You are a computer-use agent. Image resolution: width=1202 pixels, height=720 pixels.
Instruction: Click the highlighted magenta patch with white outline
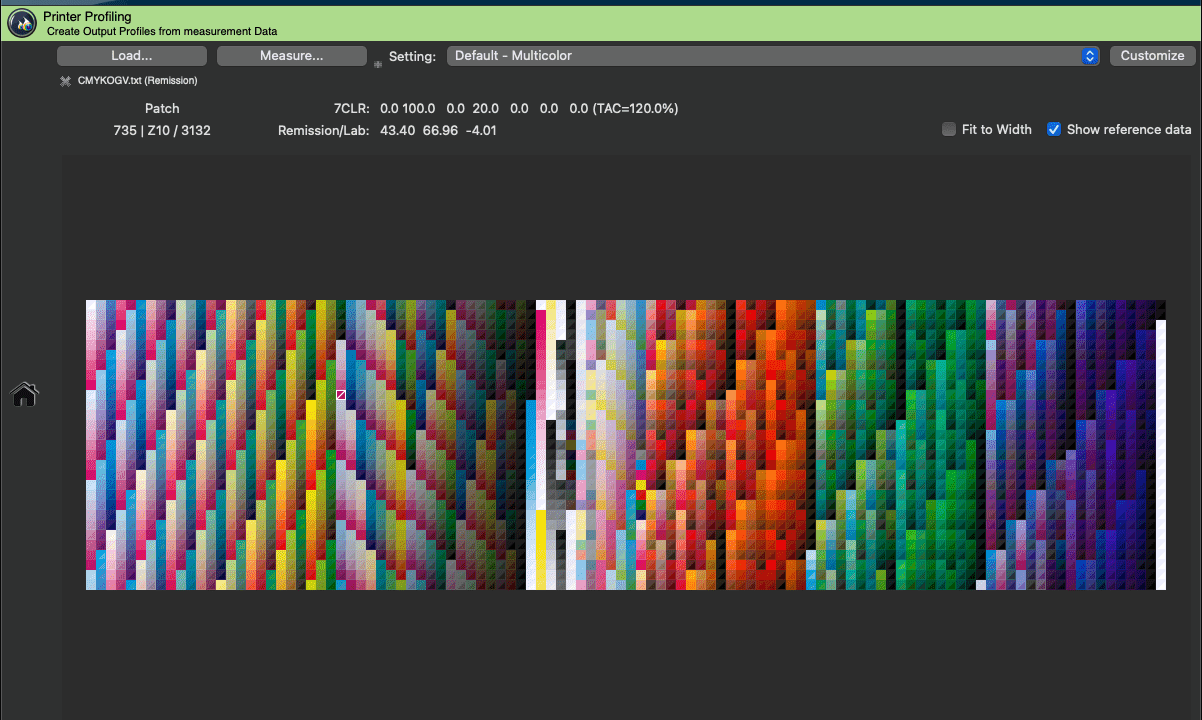(341, 395)
